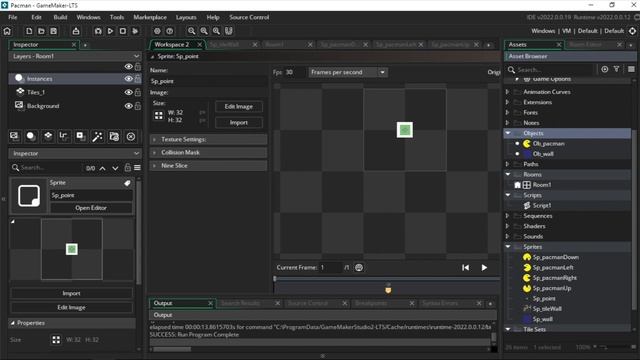Expand Animation Curves folder
The width and height of the screenshot is (640, 360).
[x=508, y=92]
